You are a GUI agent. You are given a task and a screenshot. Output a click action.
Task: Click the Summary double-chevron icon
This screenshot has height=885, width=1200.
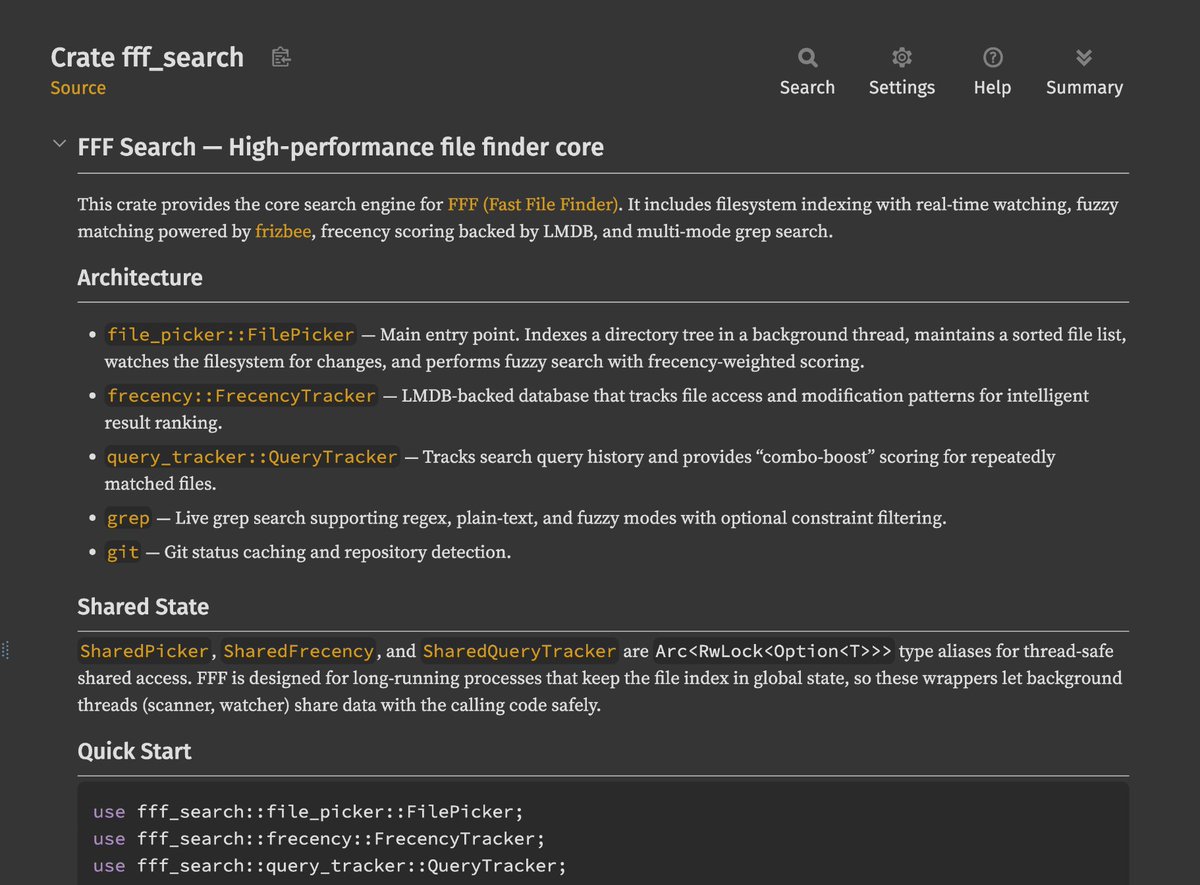point(1084,58)
